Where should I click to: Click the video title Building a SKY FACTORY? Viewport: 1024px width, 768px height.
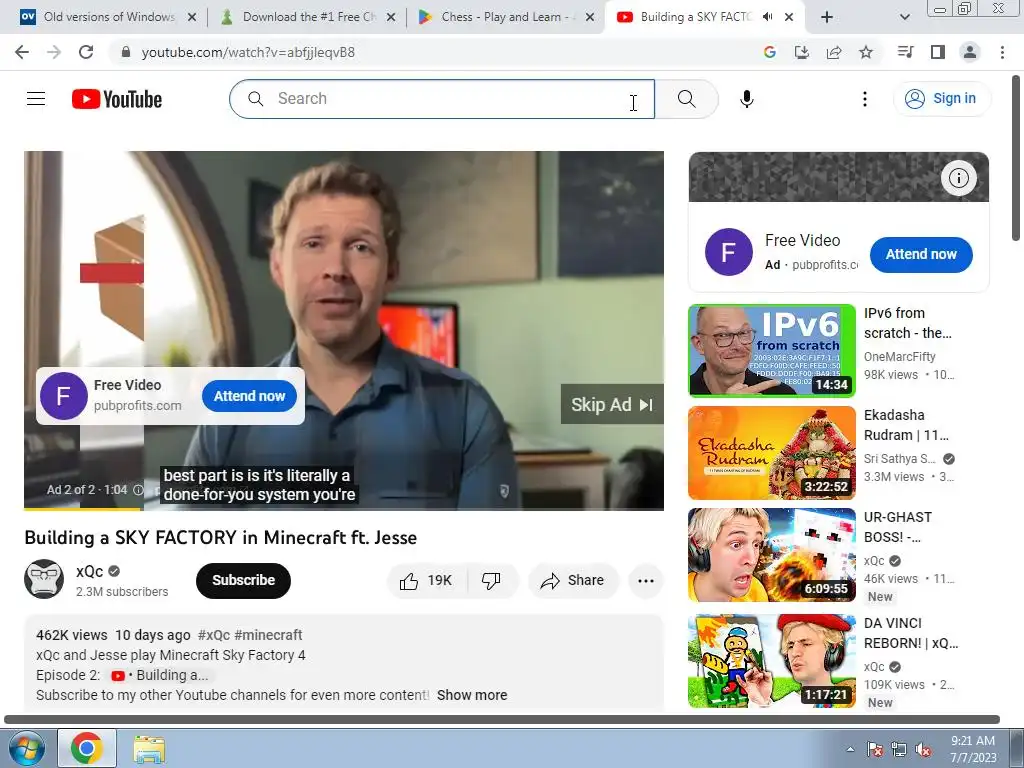coord(220,537)
